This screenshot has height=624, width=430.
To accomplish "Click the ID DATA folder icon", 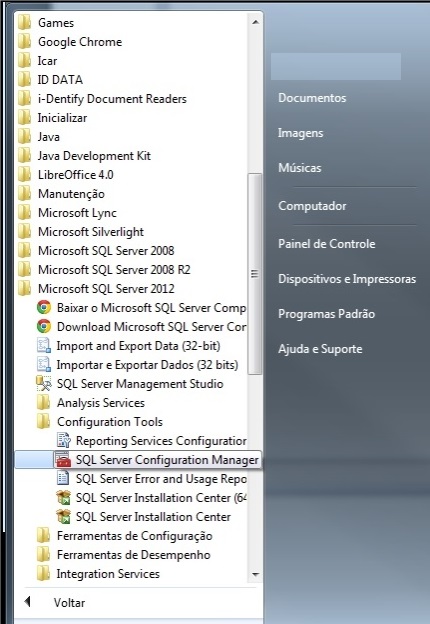I will click(24, 80).
